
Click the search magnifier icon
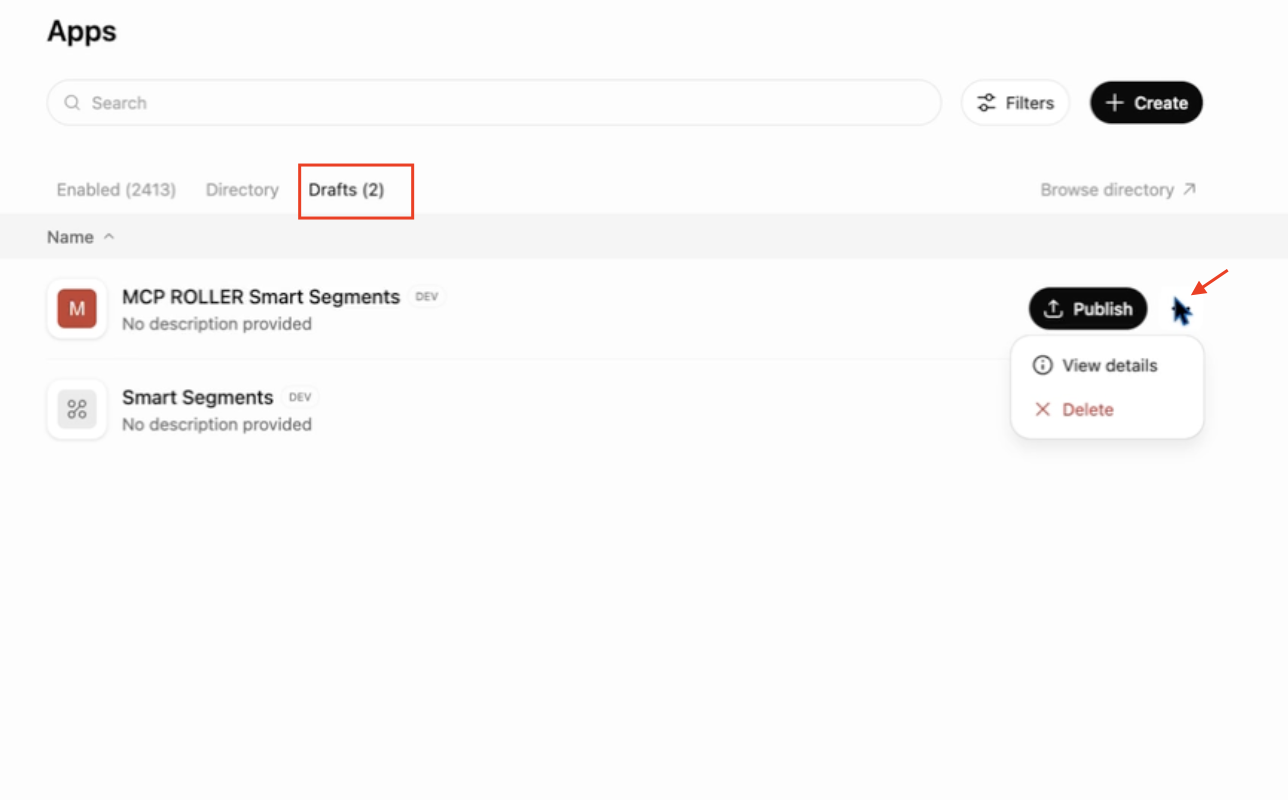(x=72, y=103)
